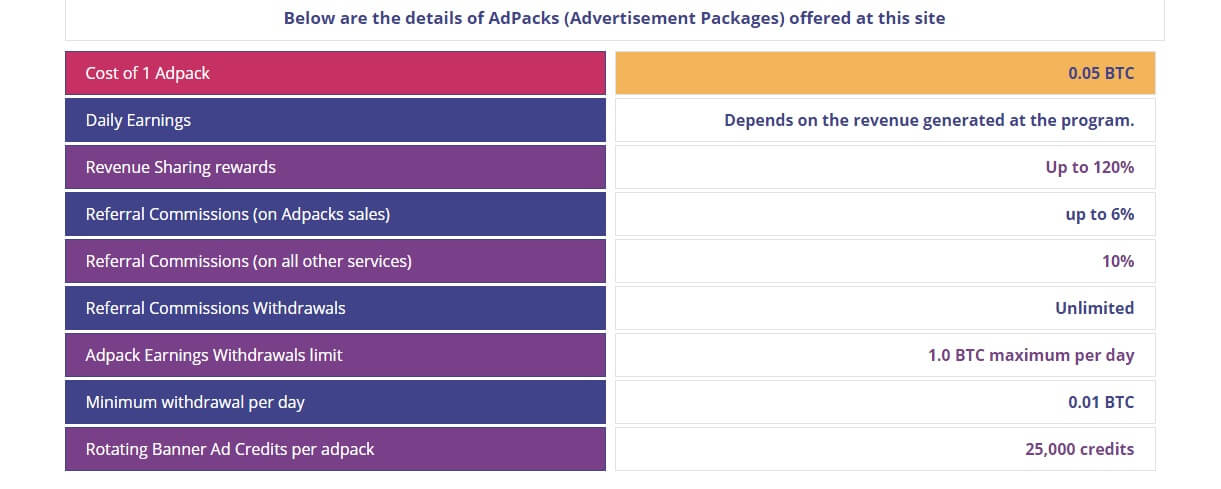
Task: Select '1.0 BTC maximum per day' value
Action: 1031,355
